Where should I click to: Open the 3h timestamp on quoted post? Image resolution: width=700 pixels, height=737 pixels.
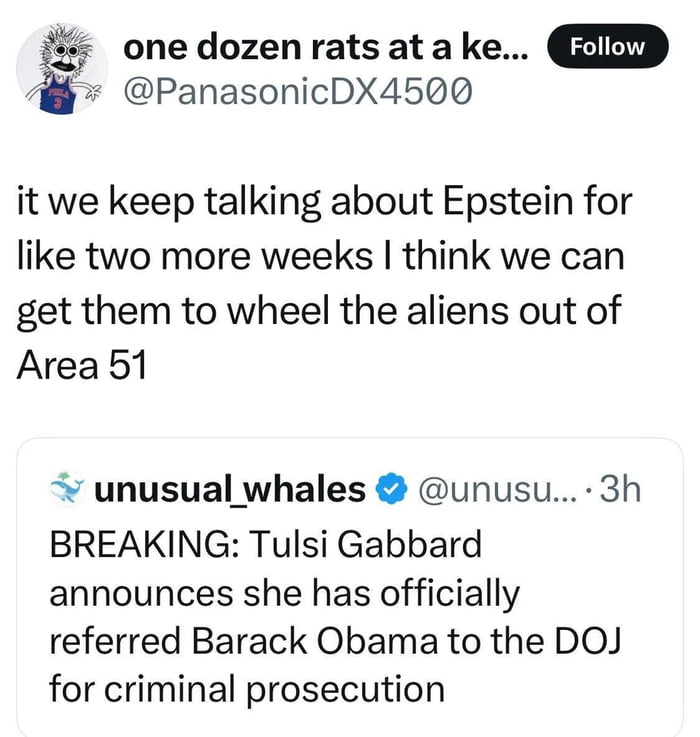(x=621, y=489)
